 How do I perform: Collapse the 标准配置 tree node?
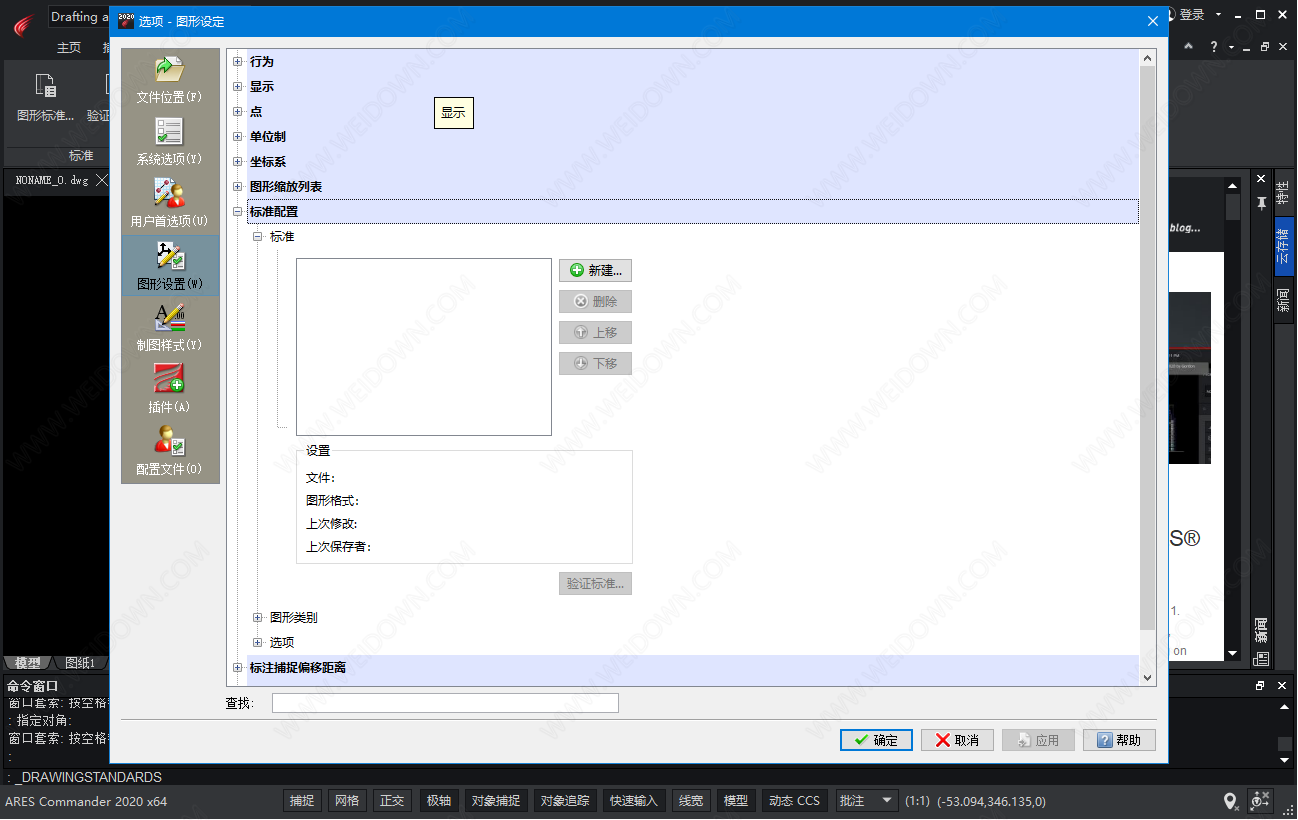point(238,212)
